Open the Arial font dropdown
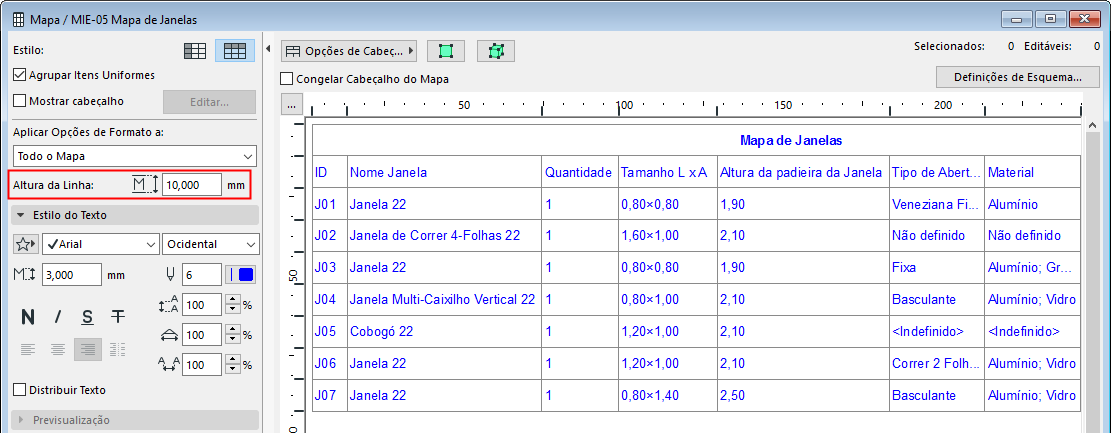1111x433 pixels. (x=101, y=244)
